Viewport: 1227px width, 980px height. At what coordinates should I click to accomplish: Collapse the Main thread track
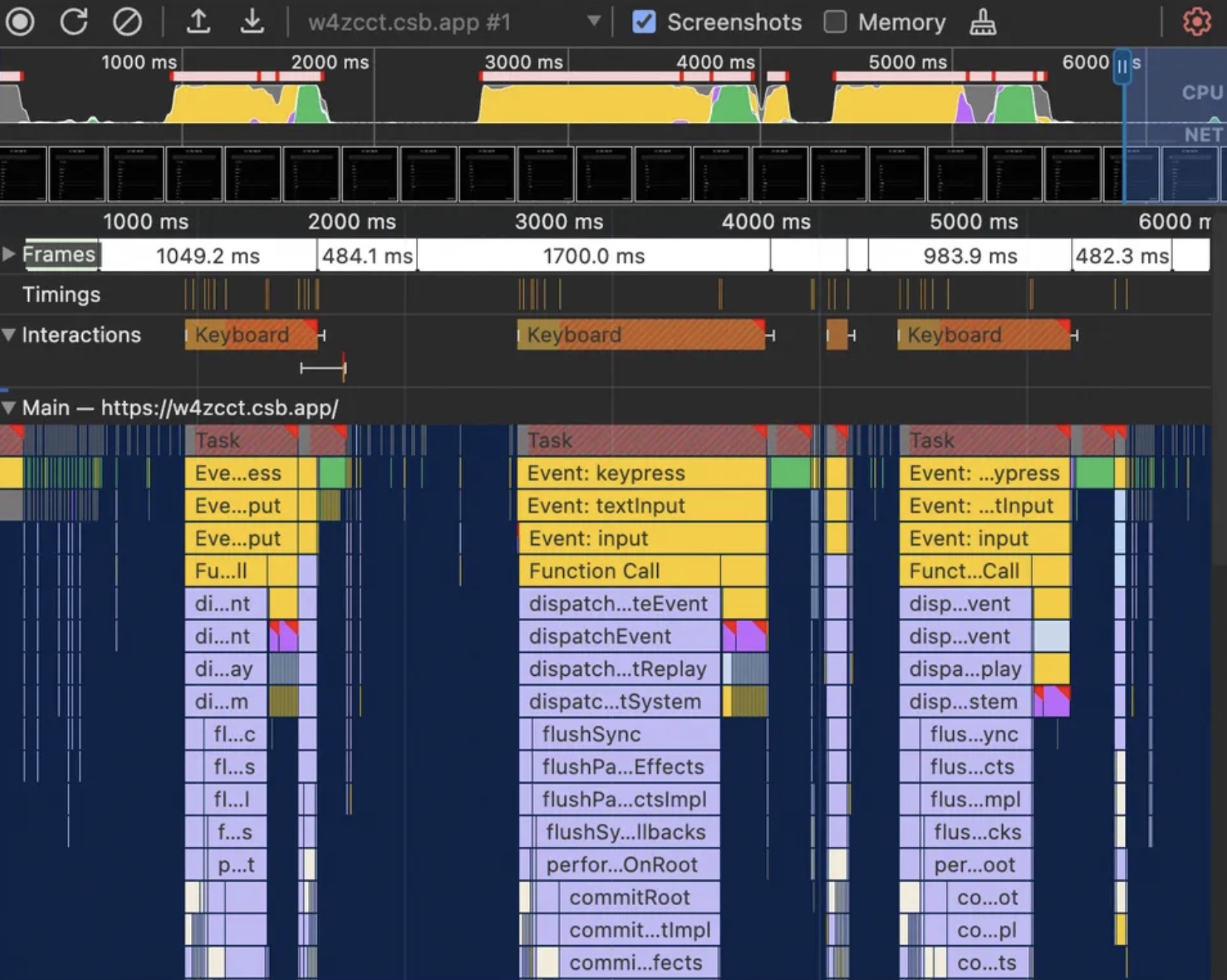(x=9, y=407)
